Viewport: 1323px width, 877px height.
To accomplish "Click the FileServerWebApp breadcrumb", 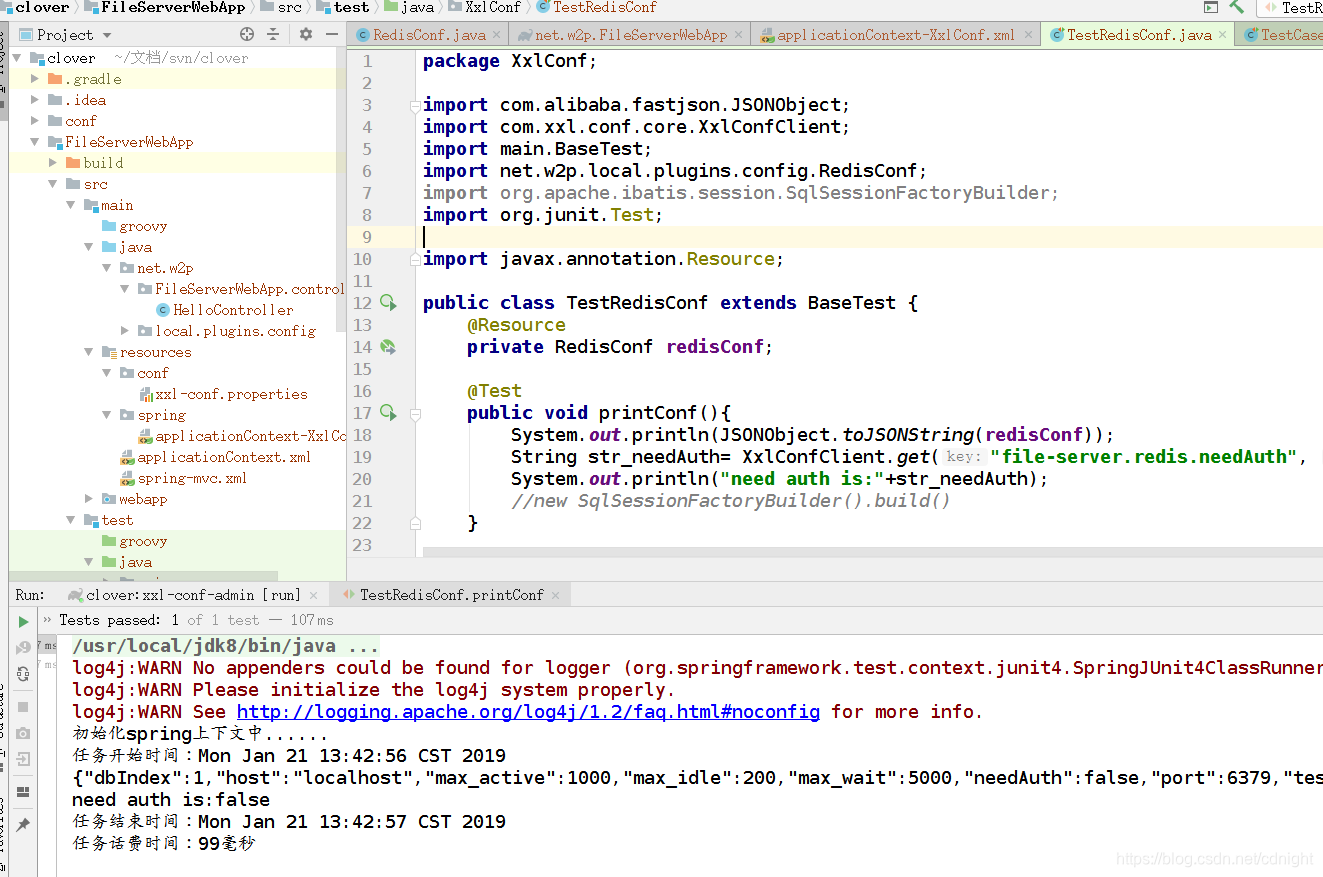I will pyautogui.click(x=165, y=7).
